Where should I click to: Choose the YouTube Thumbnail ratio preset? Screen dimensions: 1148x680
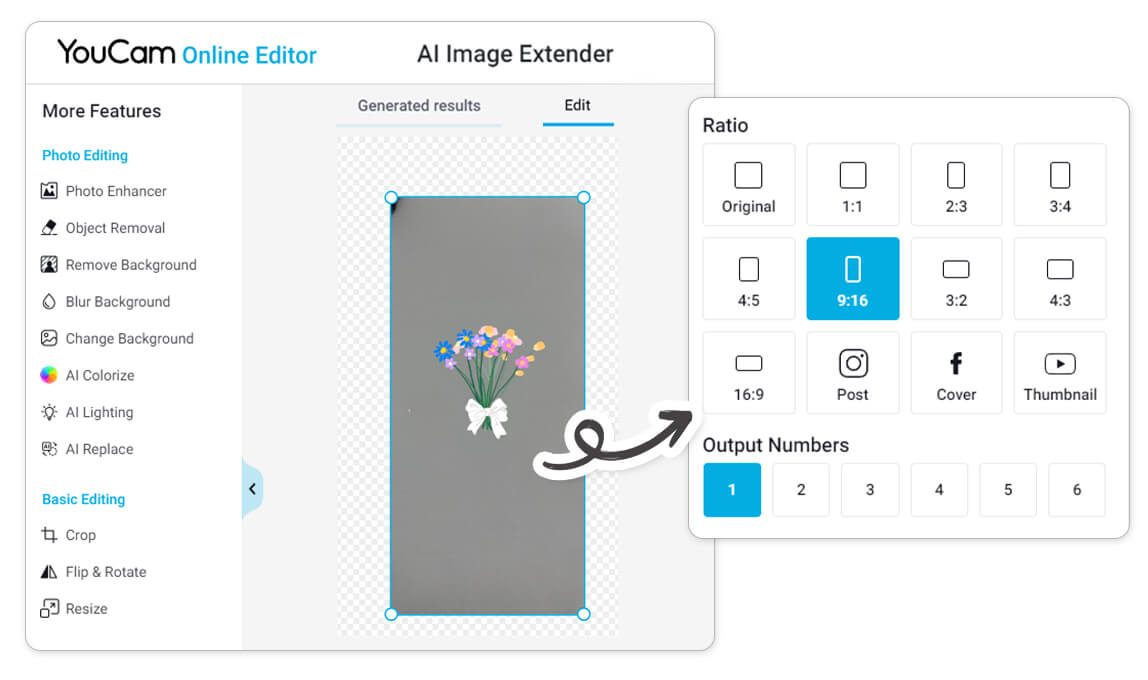tap(1060, 372)
